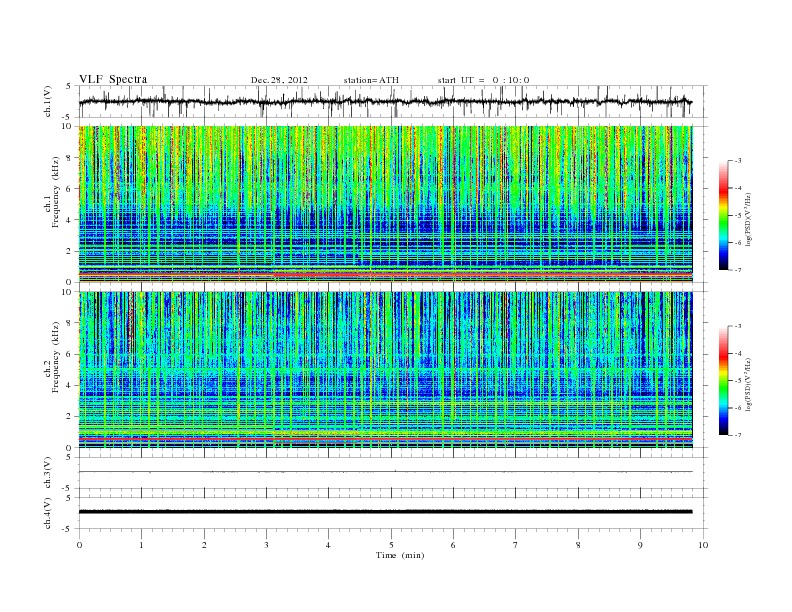Click the ch.1 frequency tick label '6'
Image resolution: width=792 pixels, height=612 pixels.
click(x=69, y=189)
